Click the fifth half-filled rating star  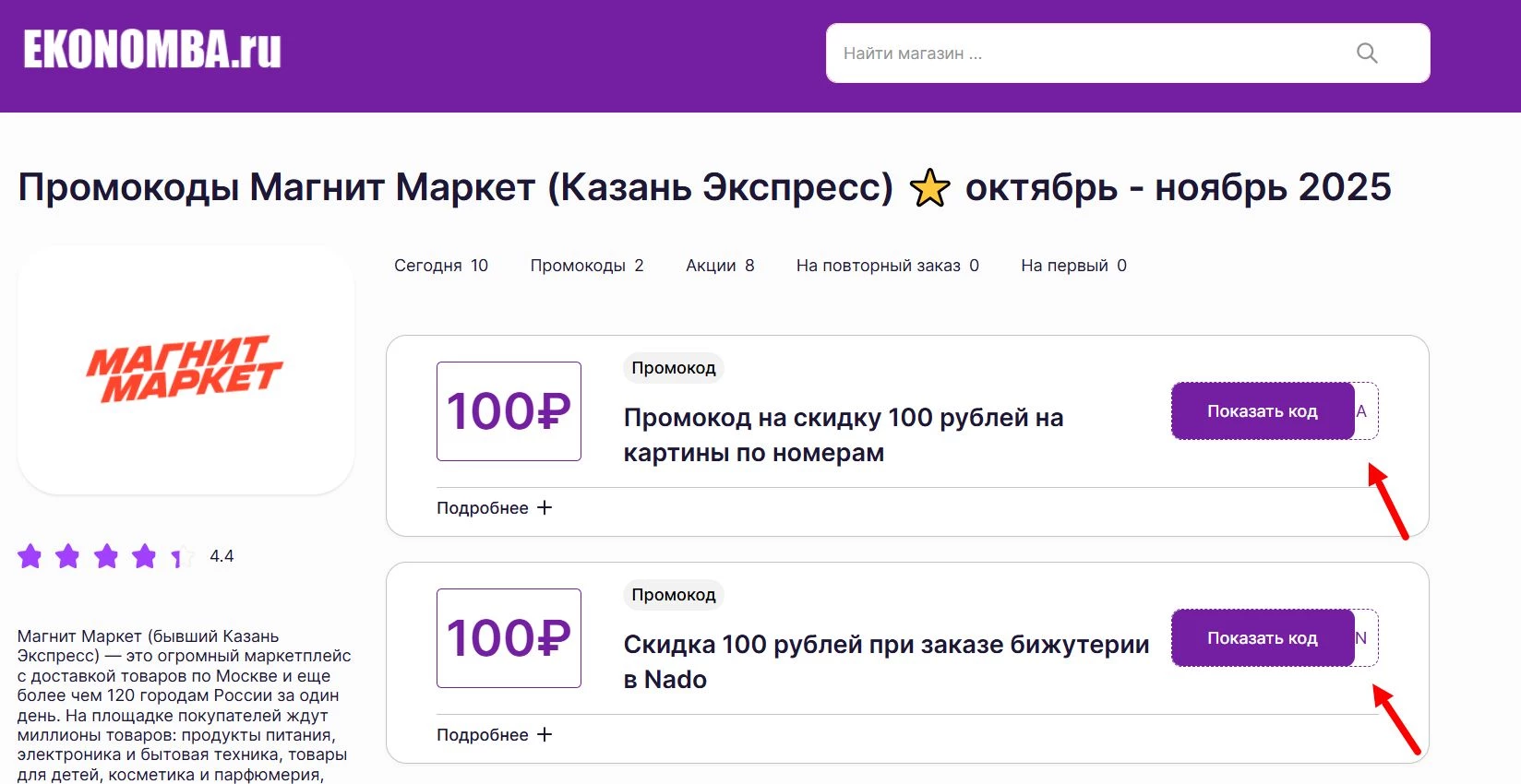[182, 556]
